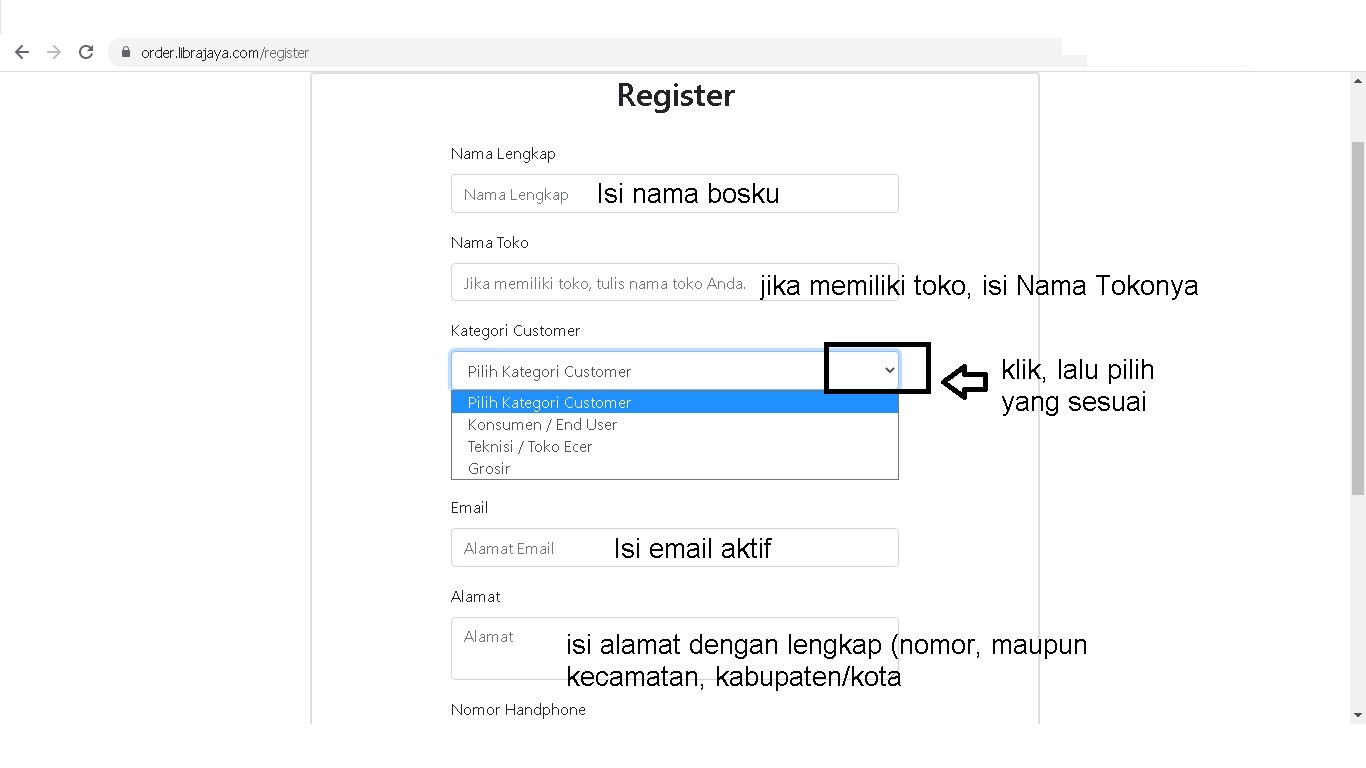
Task: Reload the register page
Action: (x=86, y=52)
